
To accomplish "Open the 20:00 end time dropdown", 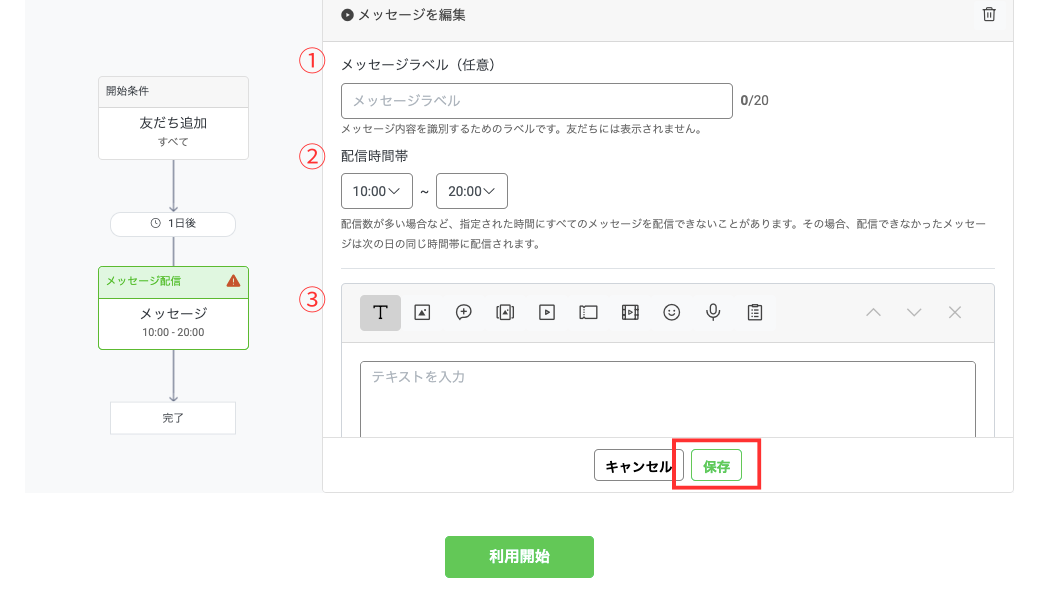I will point(471,191).
